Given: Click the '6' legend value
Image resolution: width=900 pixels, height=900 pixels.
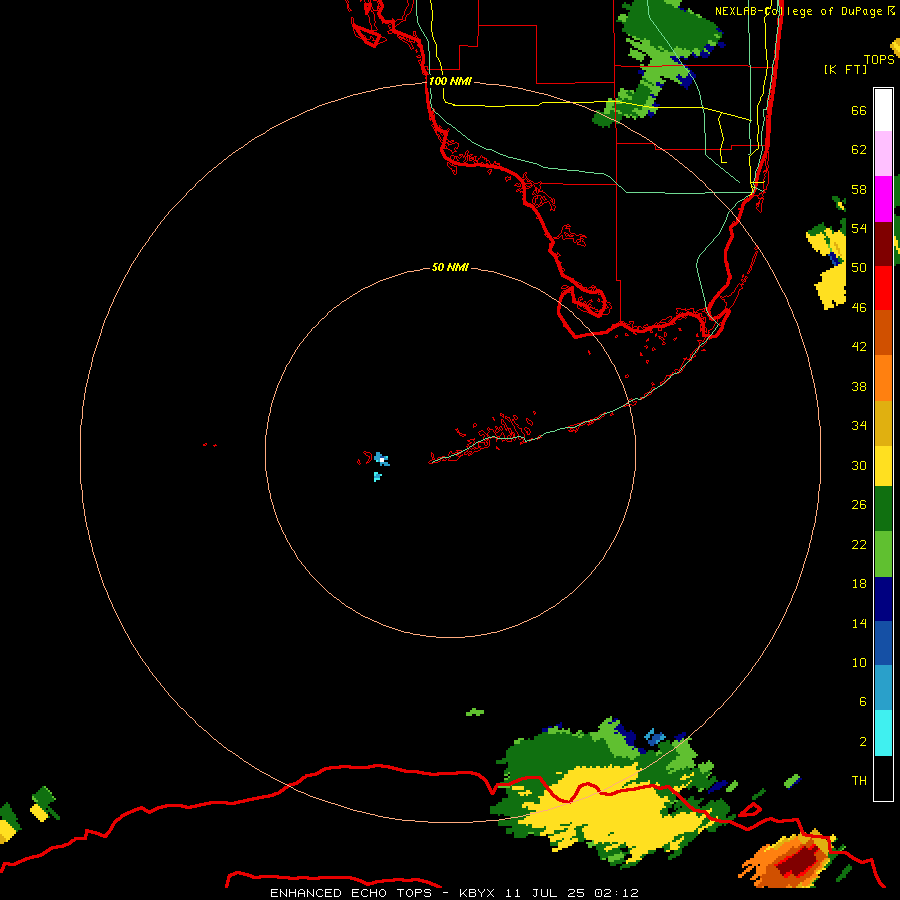Looking at the screenshot, I should pyautogui.click(x=862, y=701).
